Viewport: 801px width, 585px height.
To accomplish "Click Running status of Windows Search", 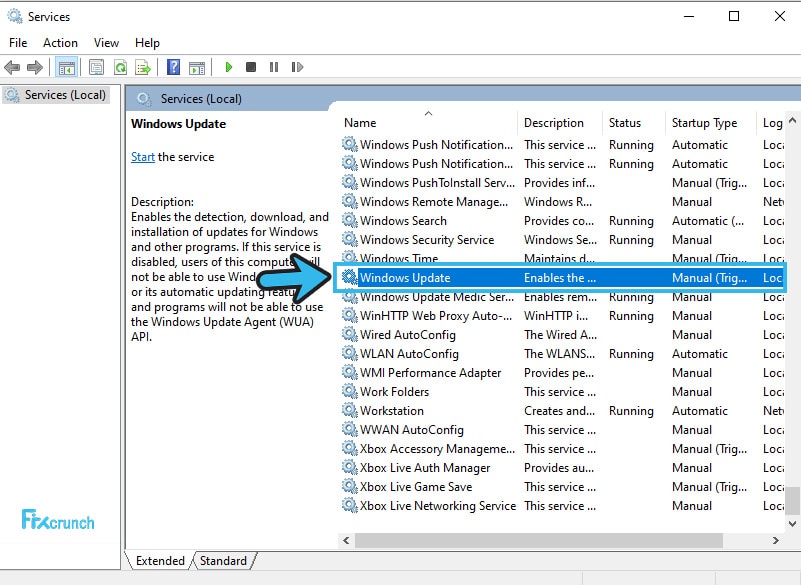I will 631,221.
